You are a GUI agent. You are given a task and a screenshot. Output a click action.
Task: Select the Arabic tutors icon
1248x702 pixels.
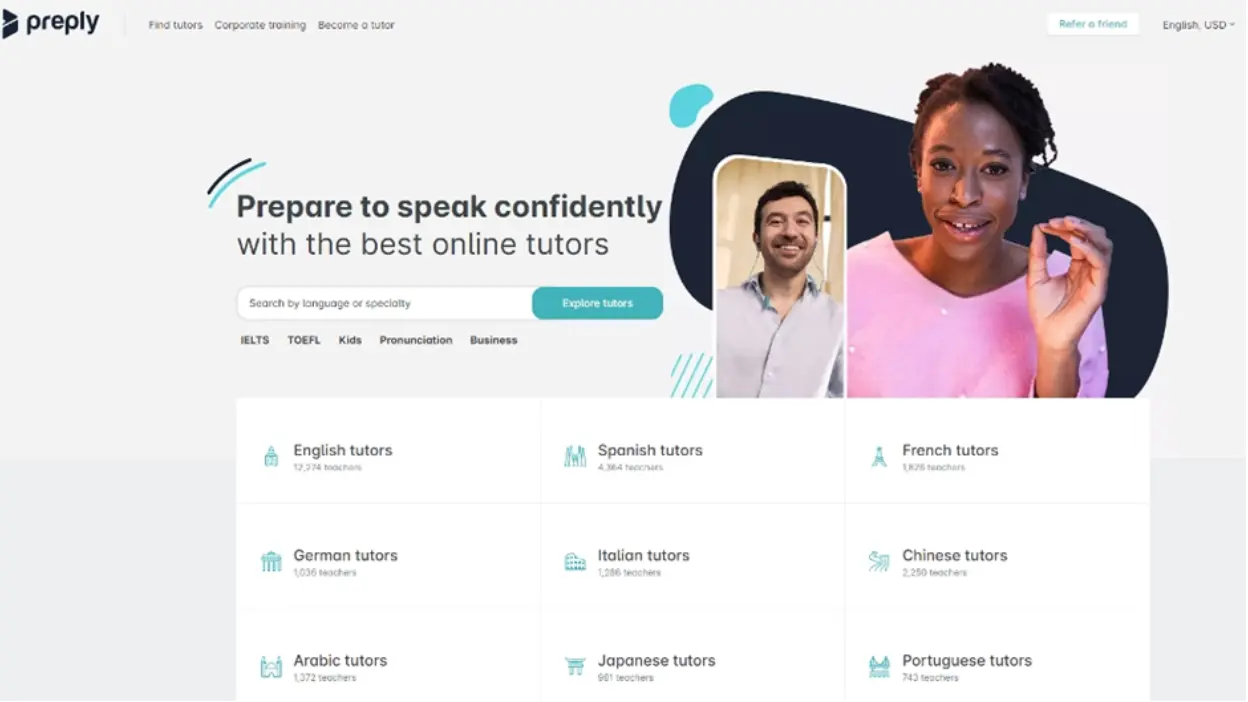[271, 667]
